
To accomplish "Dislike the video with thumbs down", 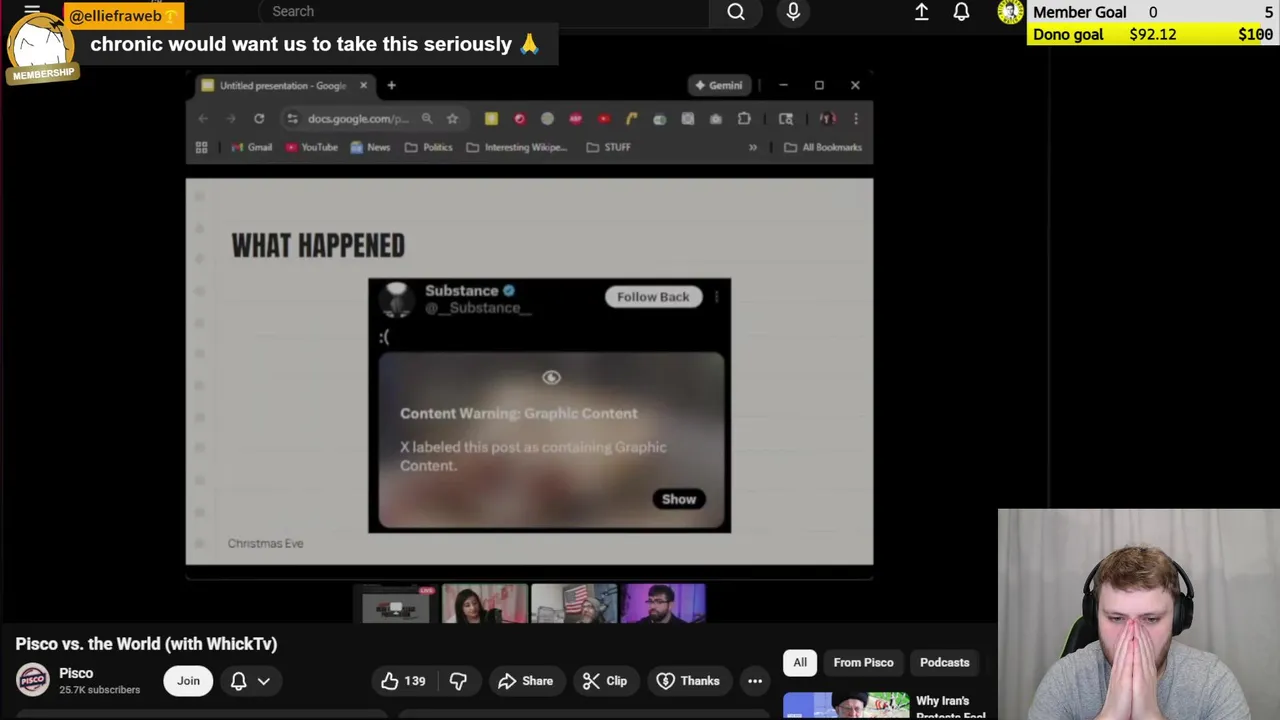I will click(x=458, y=681).
